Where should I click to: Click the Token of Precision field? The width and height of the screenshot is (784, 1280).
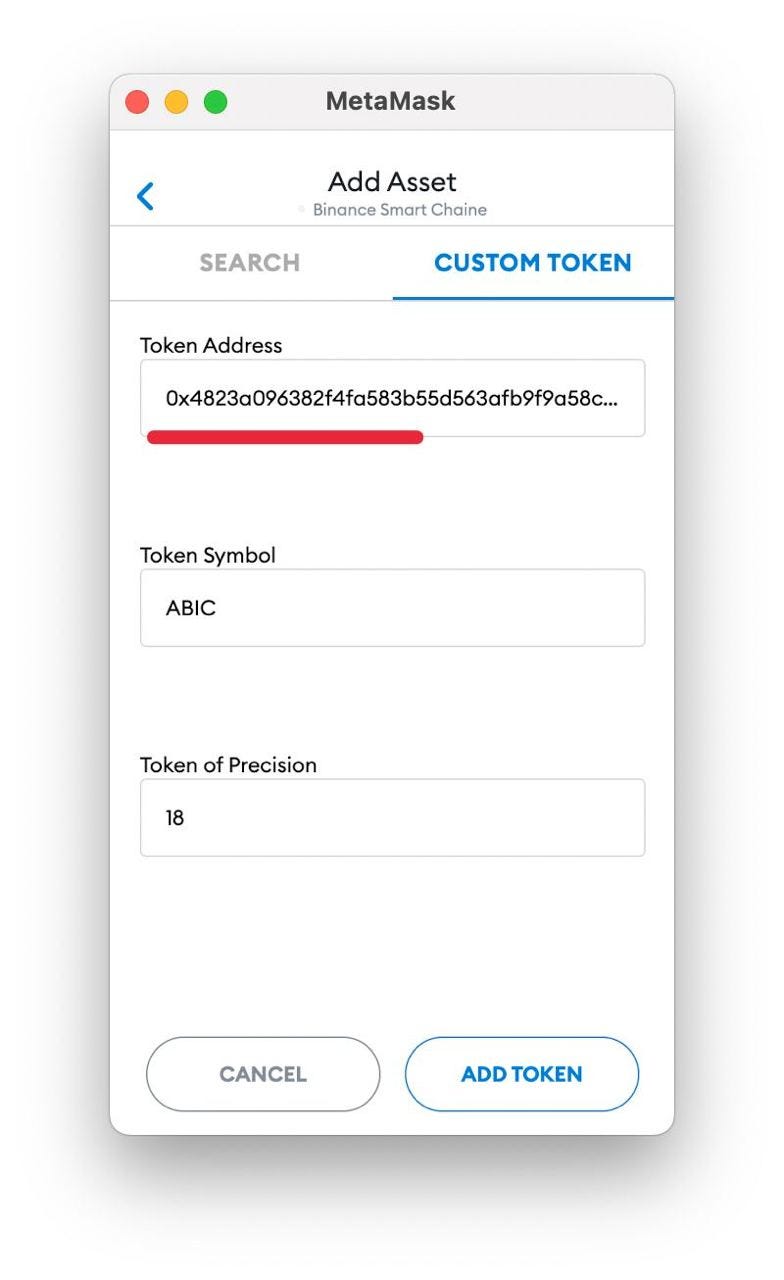coord(392,818)
